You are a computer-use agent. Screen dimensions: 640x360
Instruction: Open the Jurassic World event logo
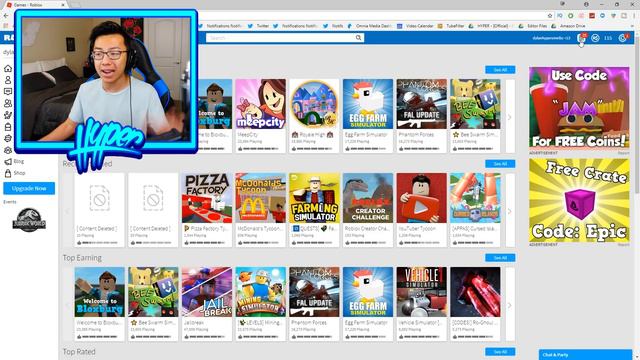(29, 220)
